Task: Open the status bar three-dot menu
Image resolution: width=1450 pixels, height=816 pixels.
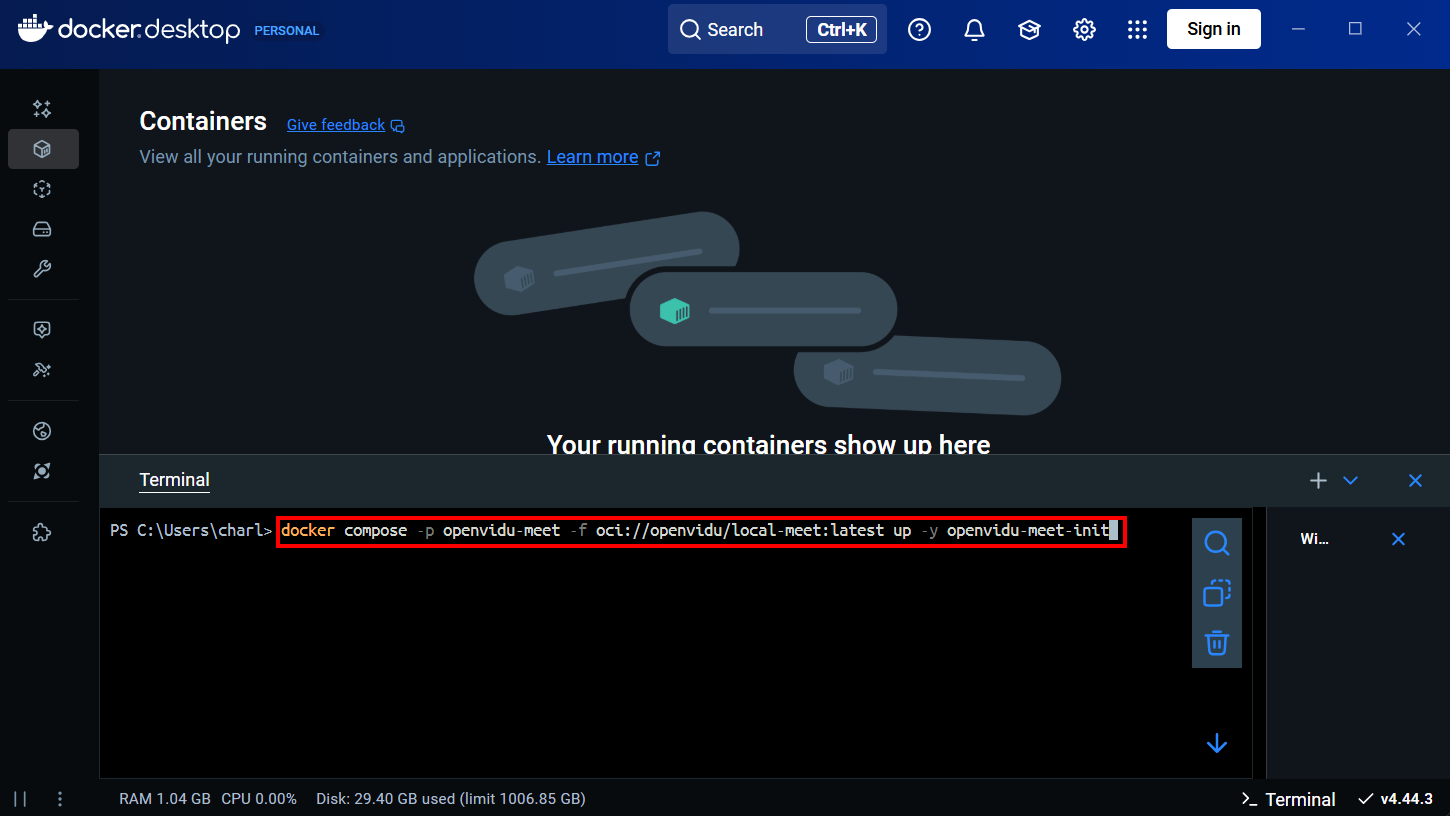Action: [60, 799]
